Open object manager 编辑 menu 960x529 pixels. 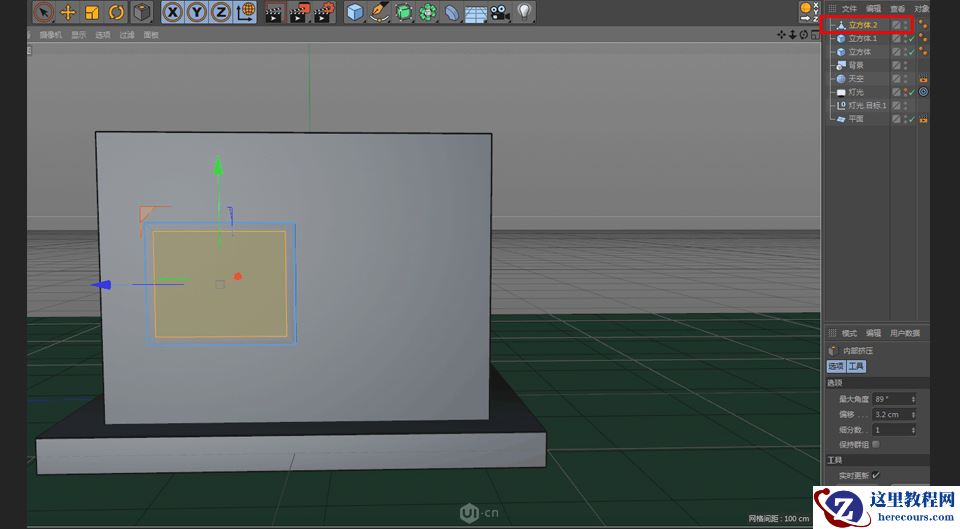tap(873, 9)
